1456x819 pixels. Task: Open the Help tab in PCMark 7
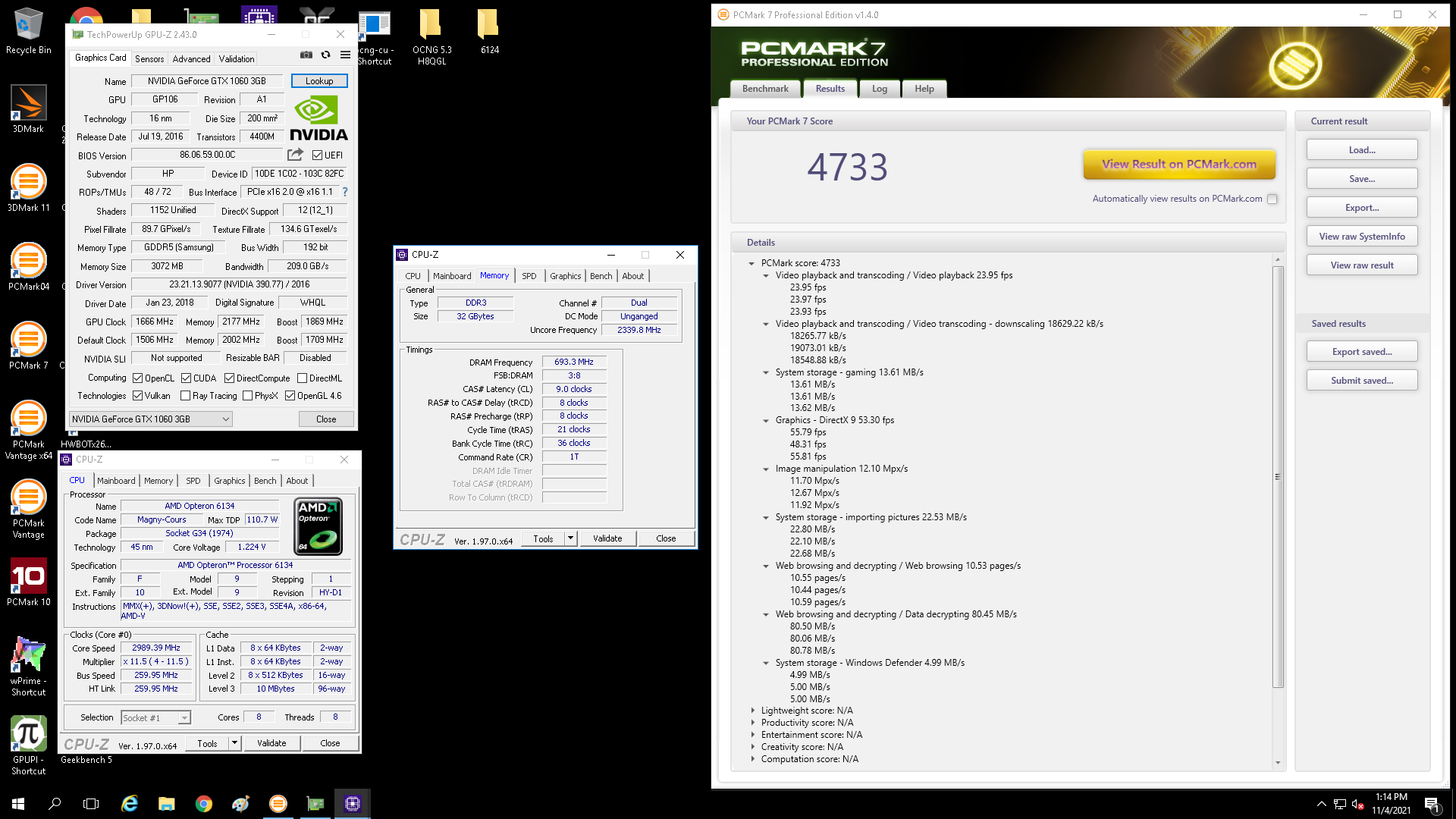click(924, 89)
